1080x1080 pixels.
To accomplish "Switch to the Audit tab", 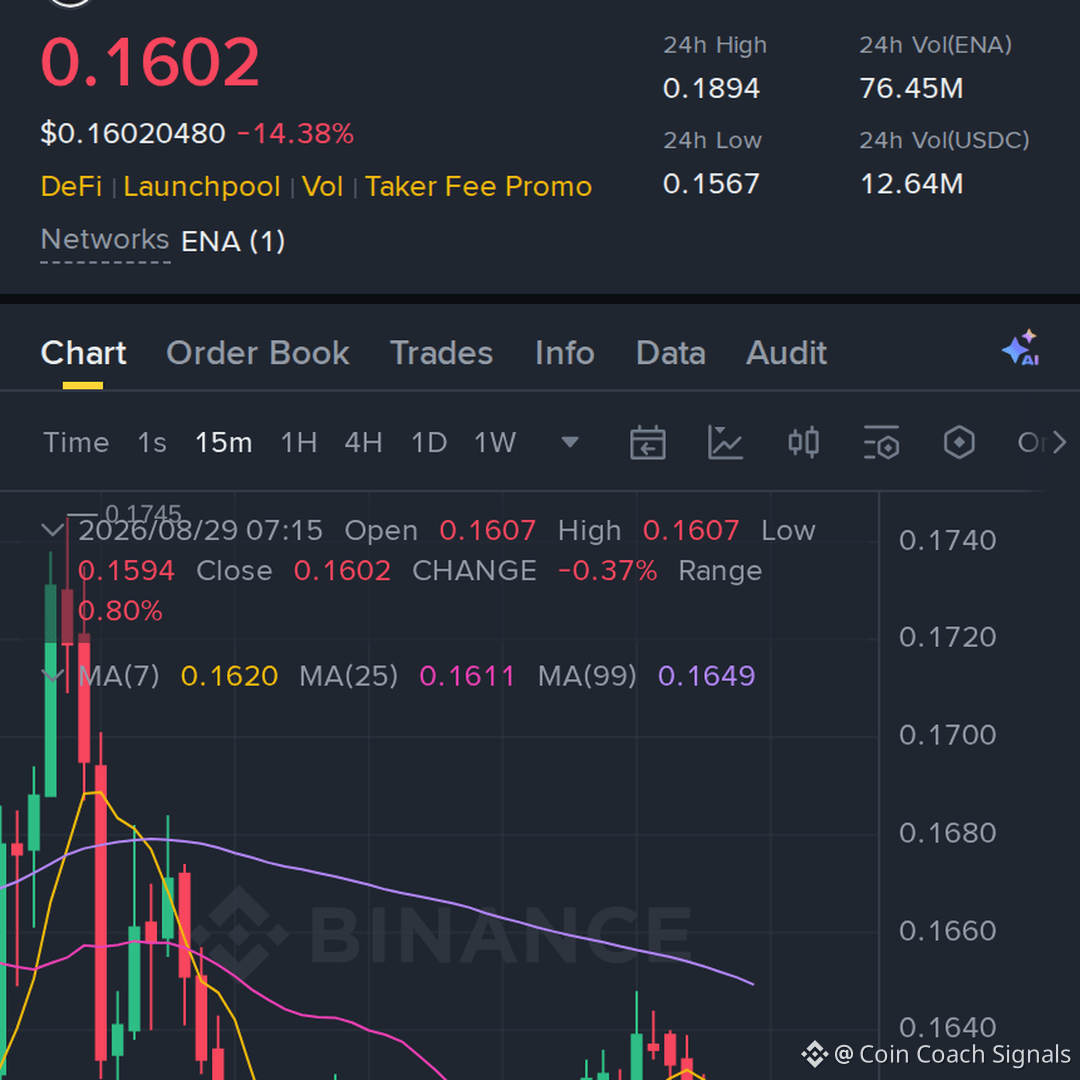I will pos(787,353).
